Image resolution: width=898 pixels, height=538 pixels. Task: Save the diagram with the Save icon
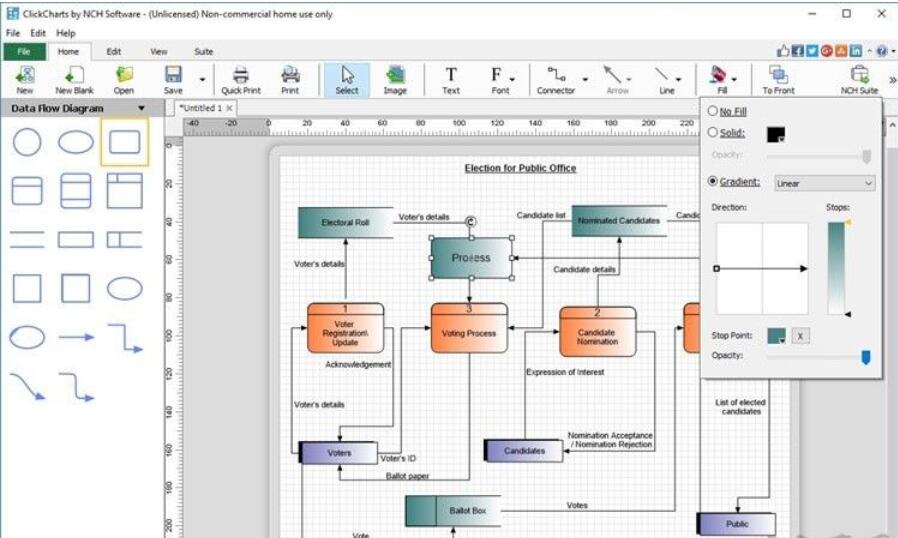[173, 80]
